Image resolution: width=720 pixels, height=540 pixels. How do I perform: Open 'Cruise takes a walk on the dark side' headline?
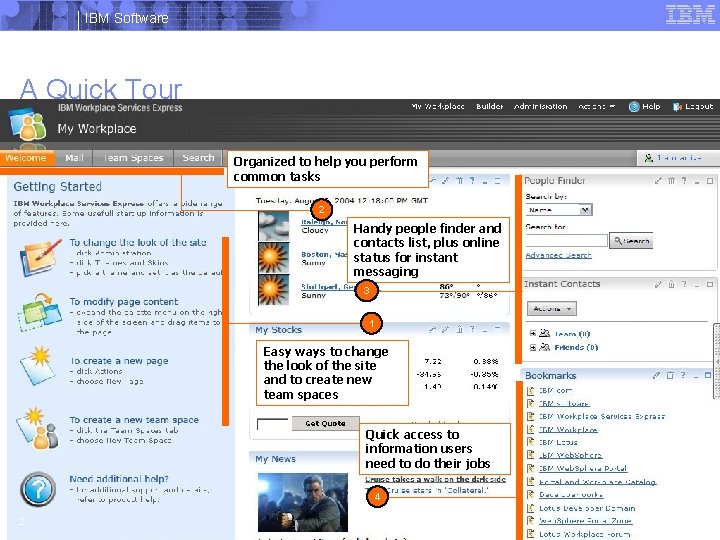[435, 479]
